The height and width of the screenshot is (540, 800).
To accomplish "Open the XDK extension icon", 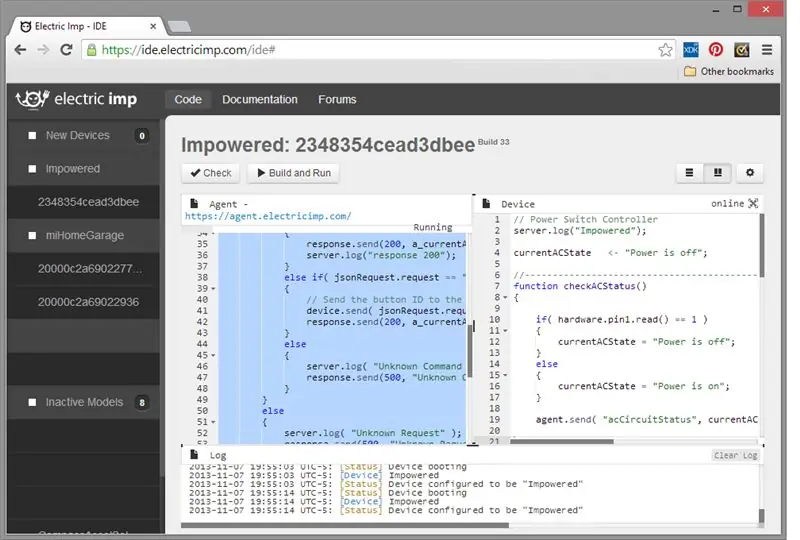I will click(x=690, y=50).
